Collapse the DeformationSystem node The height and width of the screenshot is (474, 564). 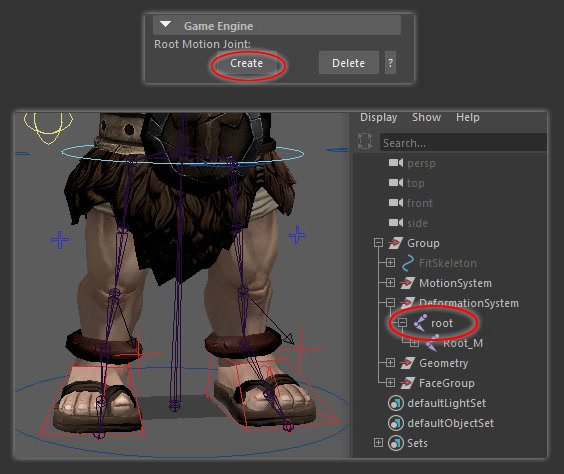(390, 302)
